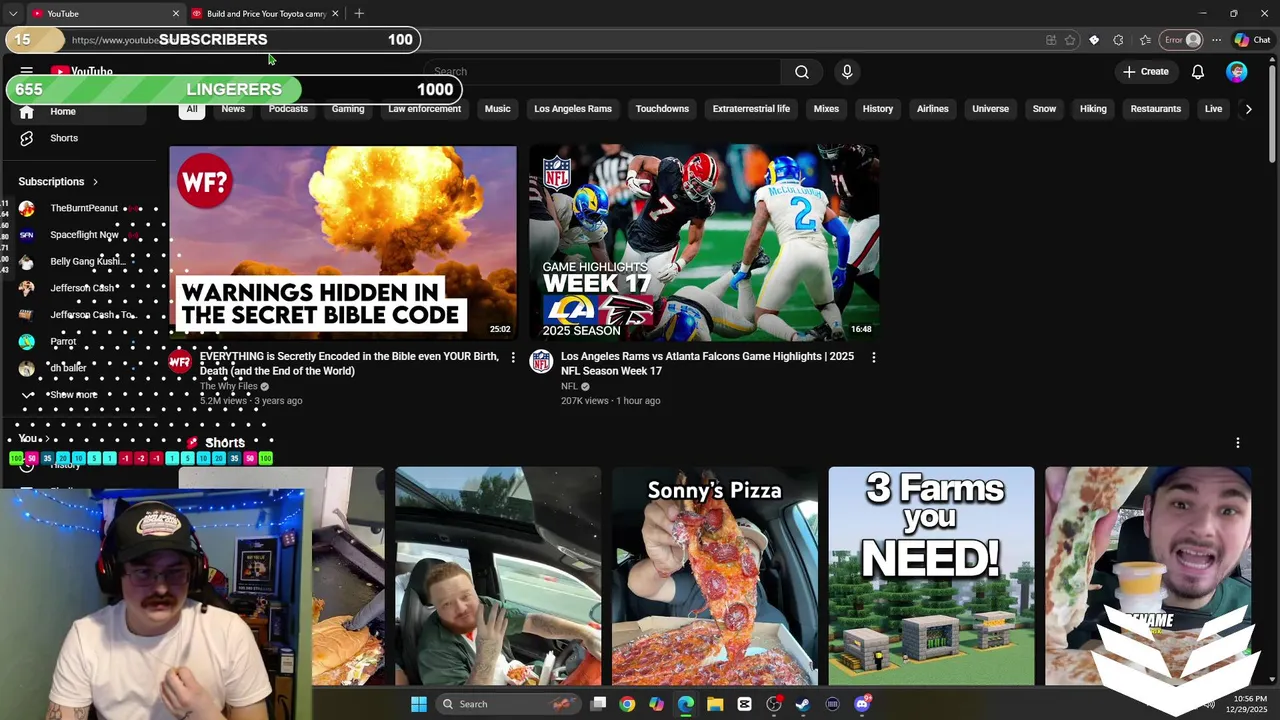Select the Los Angeles Rams chip
Screen dimensions: 1280x720
pyautogui.click(x=573, y=109)
